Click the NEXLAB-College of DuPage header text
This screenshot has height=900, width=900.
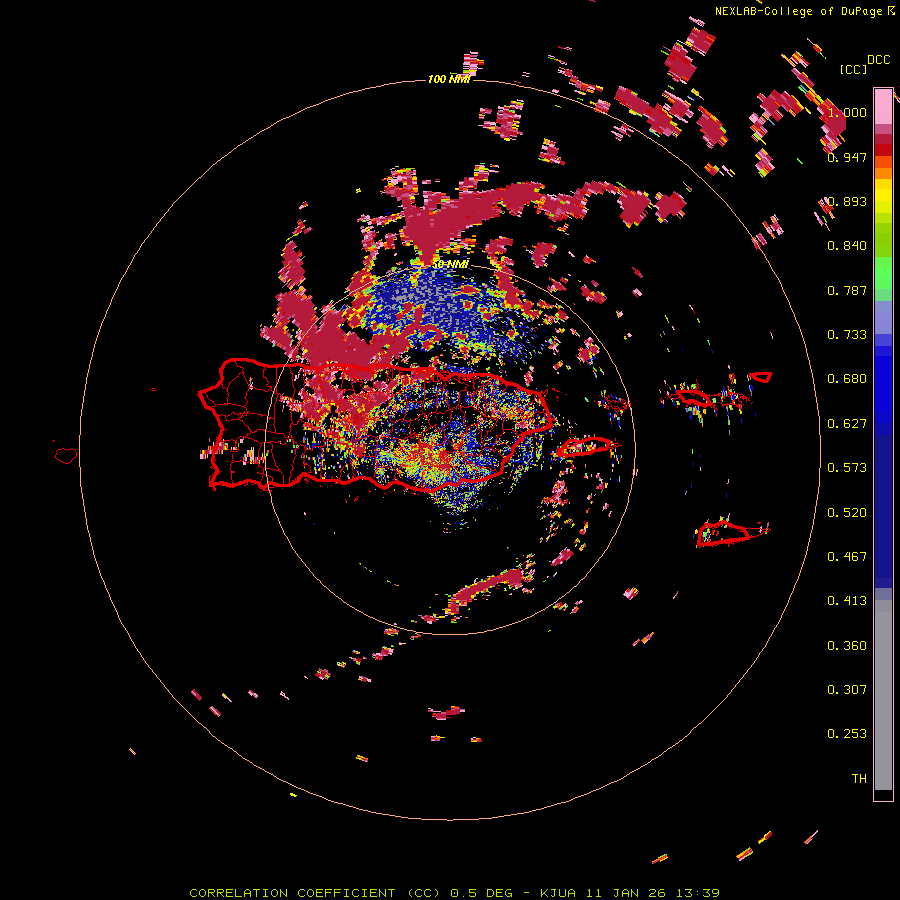(x=798, y=11)
